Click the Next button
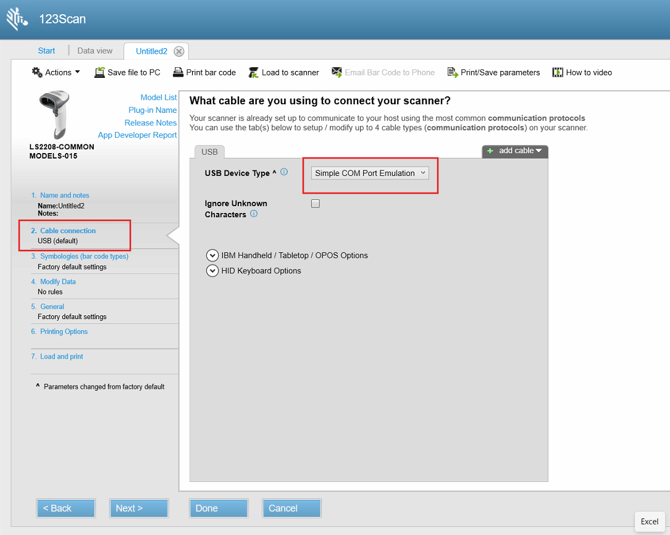 coord(138,508)
